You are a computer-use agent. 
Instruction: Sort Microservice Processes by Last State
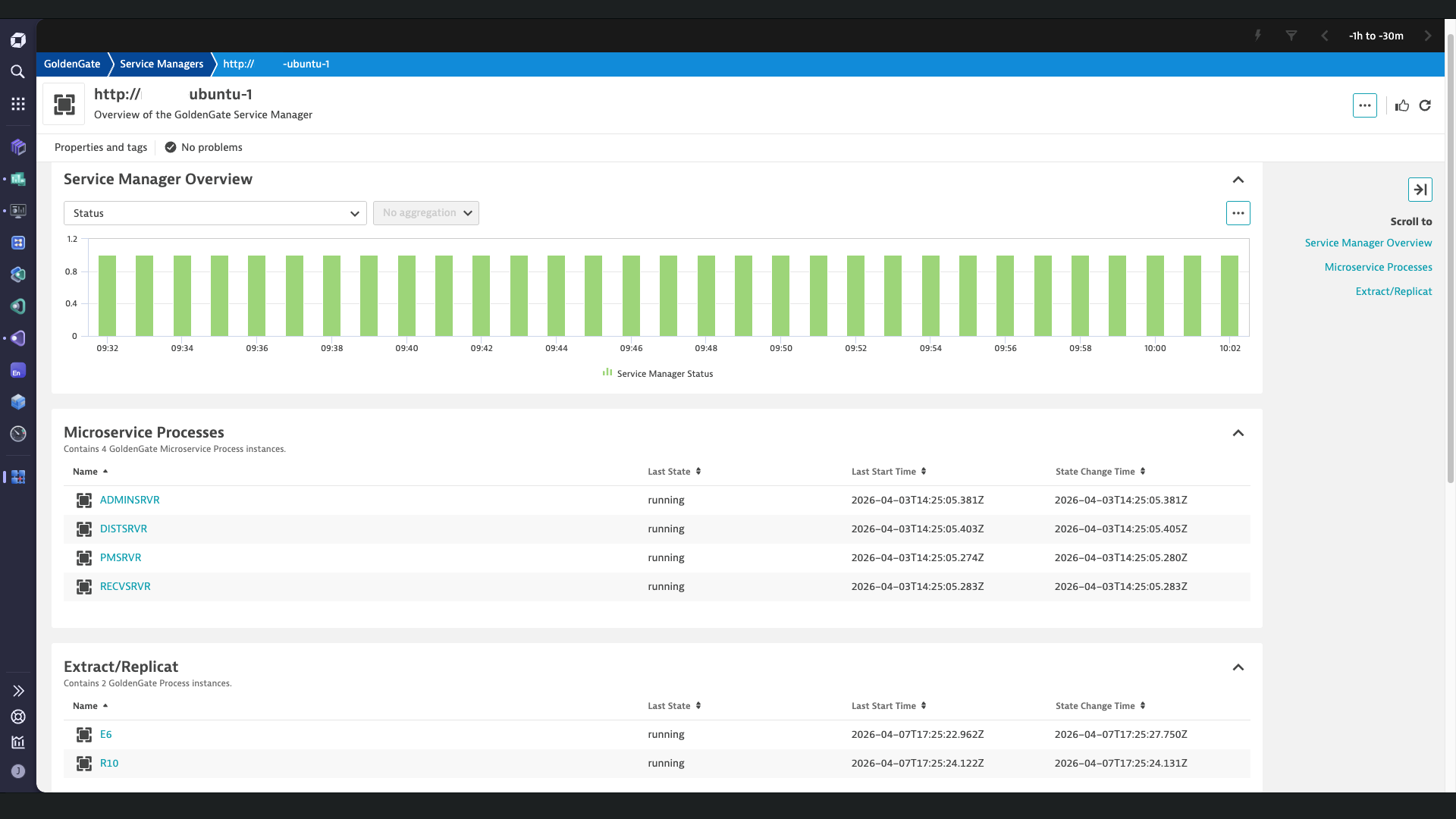pos(674,472)
